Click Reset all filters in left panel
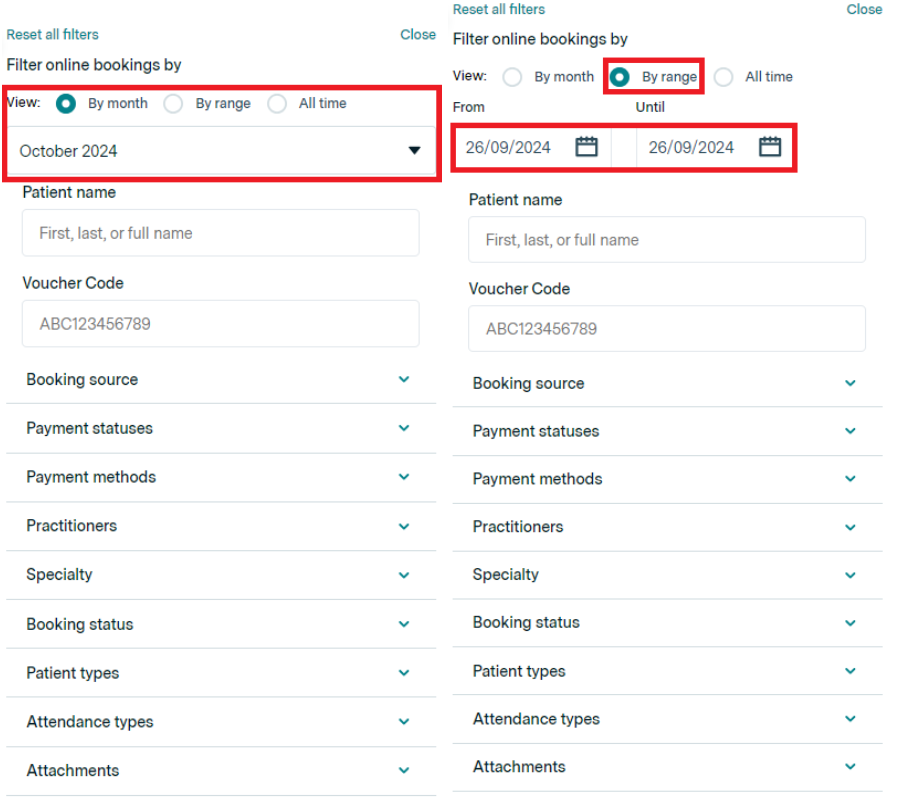 52,34
